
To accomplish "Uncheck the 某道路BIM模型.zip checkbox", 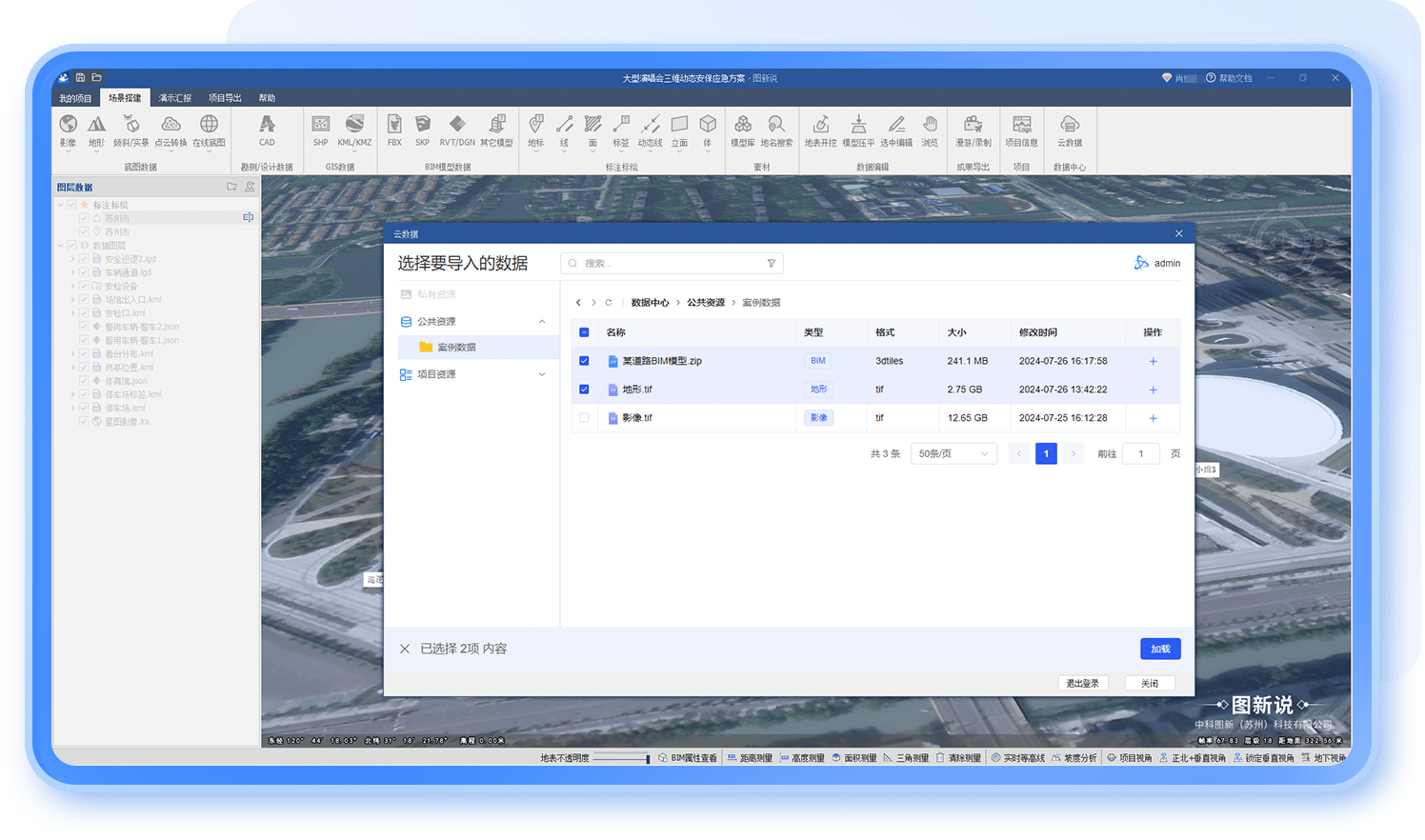I will [x=584, y=361].
